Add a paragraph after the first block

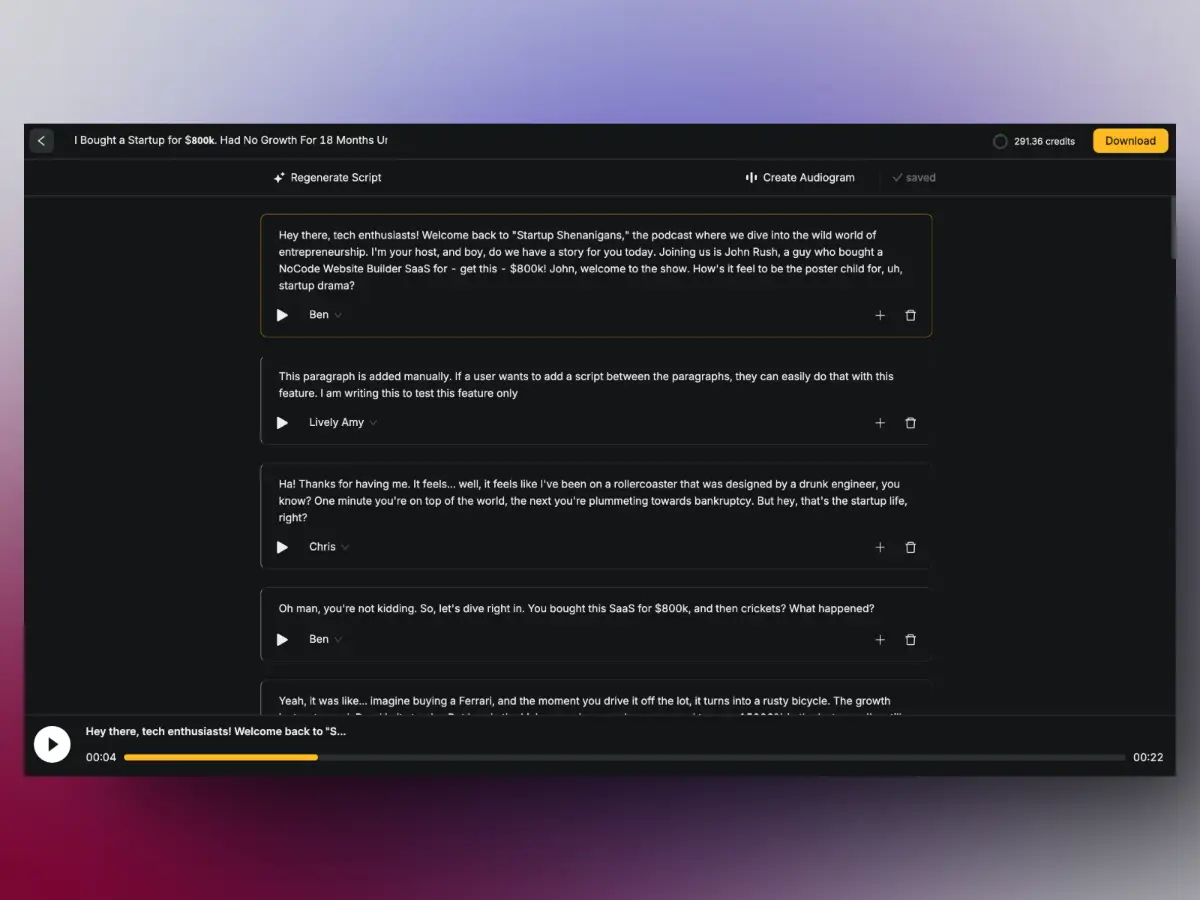[x=880, y=315]
